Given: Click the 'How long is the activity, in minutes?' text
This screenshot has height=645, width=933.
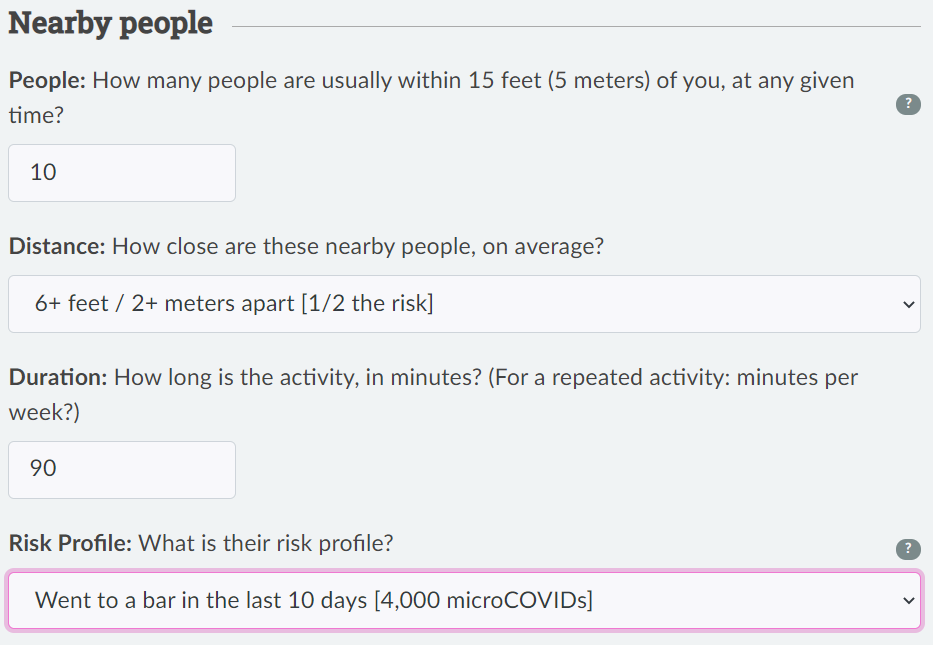Looking at the screenshot, I should click(x=298, y=377).
